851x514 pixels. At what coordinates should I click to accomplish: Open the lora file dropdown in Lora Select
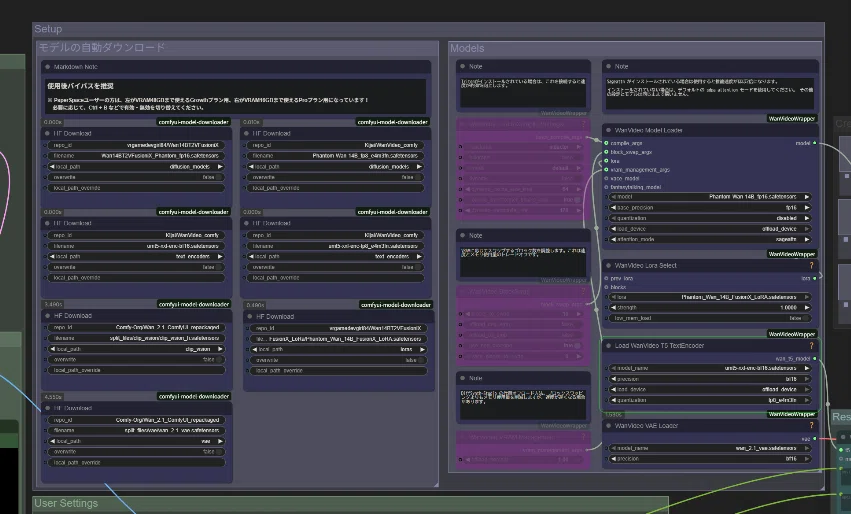(710, 297)
